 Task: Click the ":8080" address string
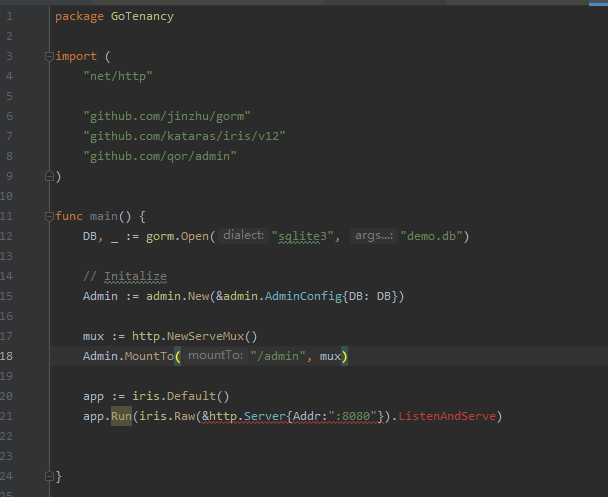click(353, 416)
